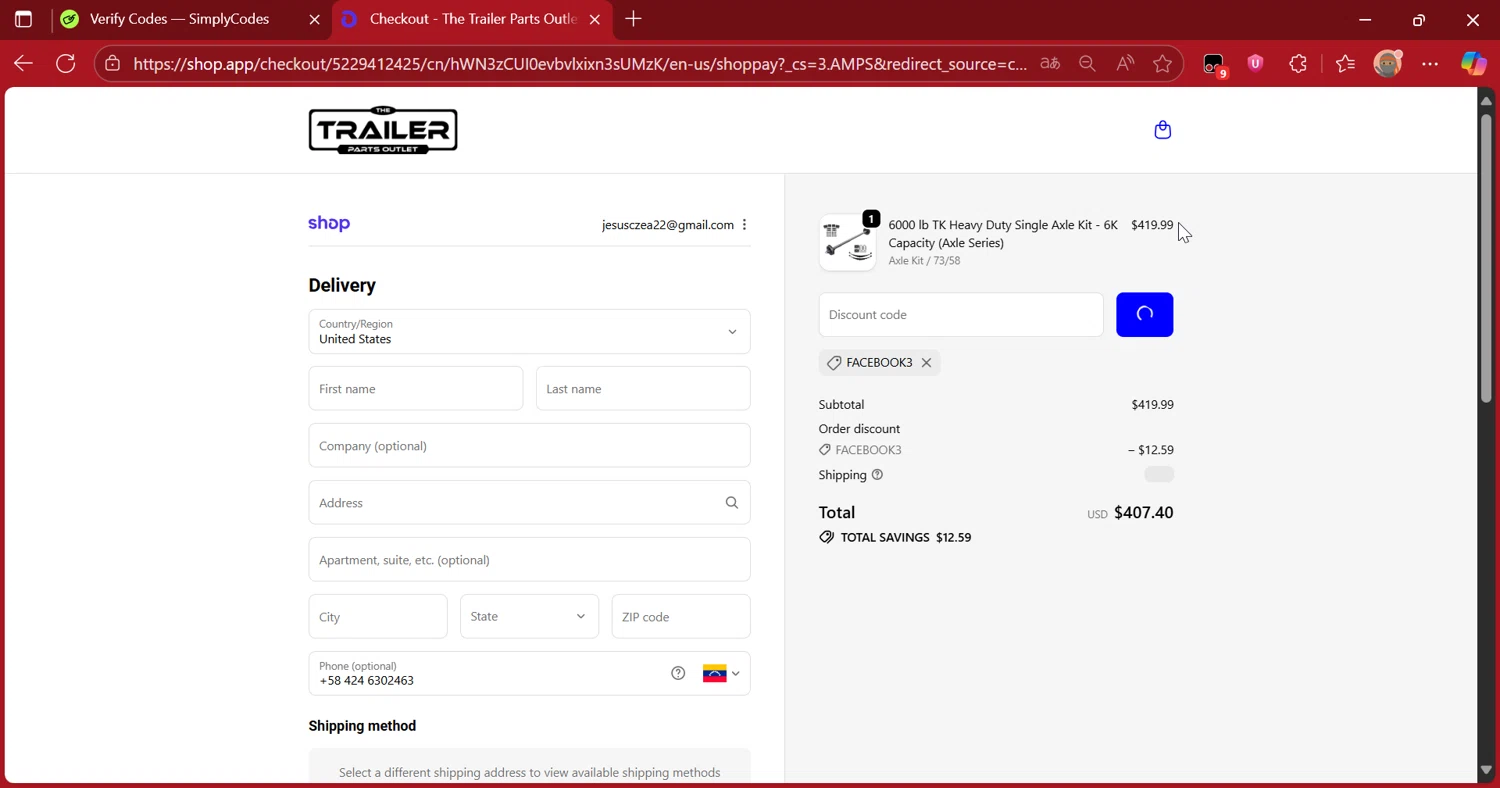1500x788 pixels.
Task: Show phone number help question icon
Action: point(678,673)
